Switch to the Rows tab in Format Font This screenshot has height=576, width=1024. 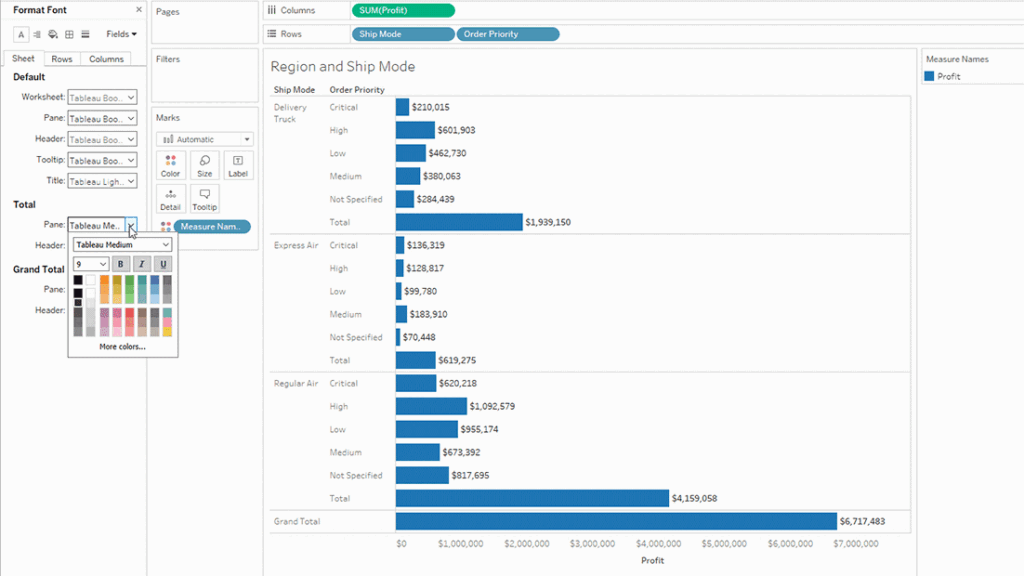[61, 58]
